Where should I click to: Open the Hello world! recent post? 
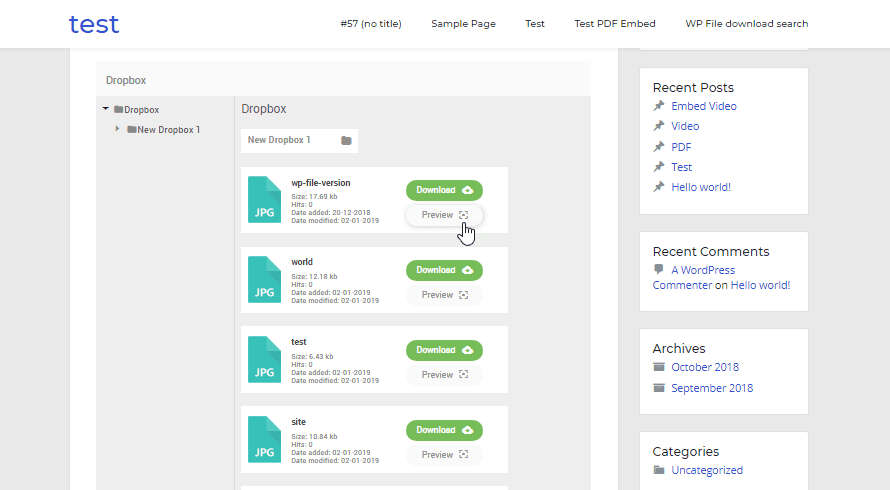click(701, 187)
